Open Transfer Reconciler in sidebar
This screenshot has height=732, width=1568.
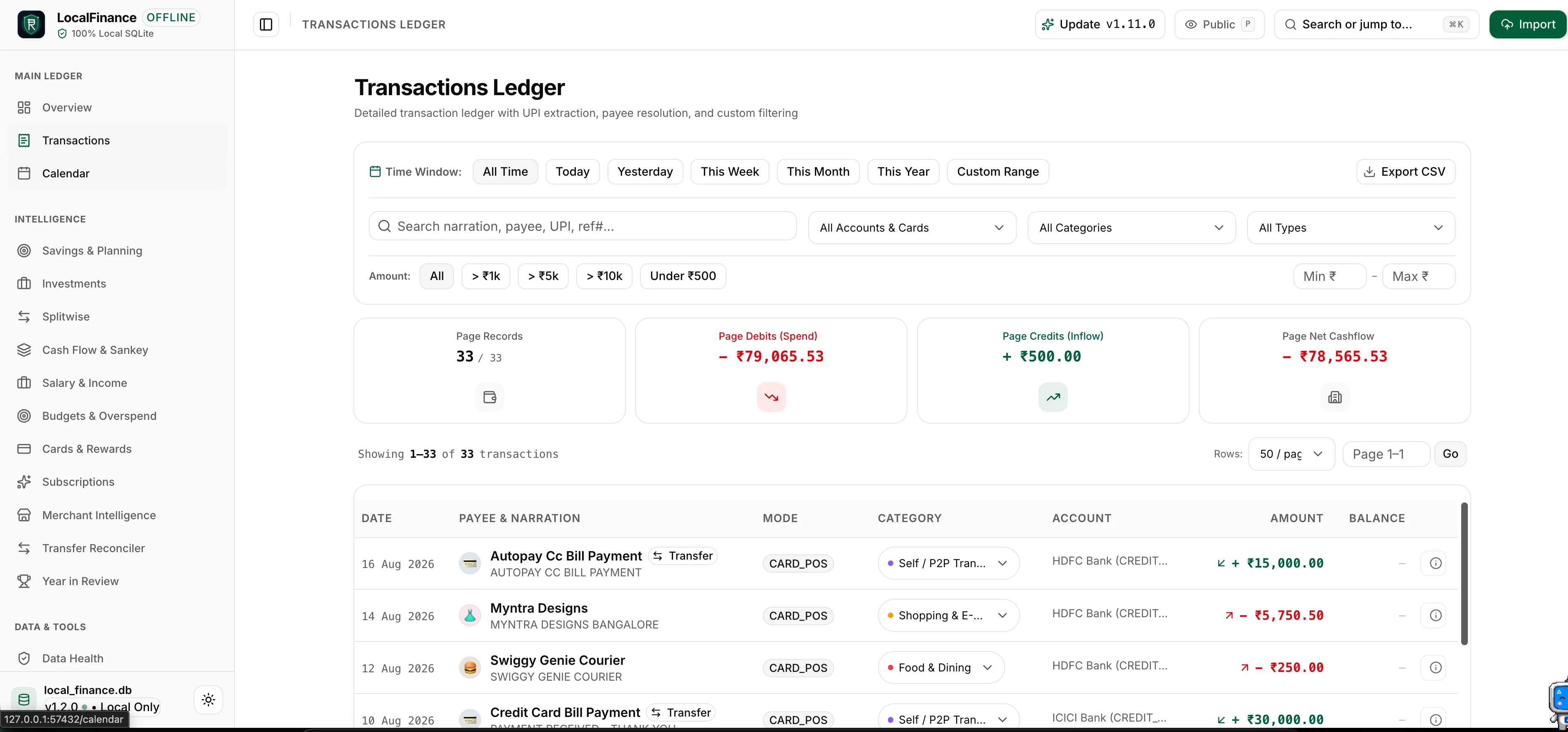pyautogui.click(x=117, y=548)
